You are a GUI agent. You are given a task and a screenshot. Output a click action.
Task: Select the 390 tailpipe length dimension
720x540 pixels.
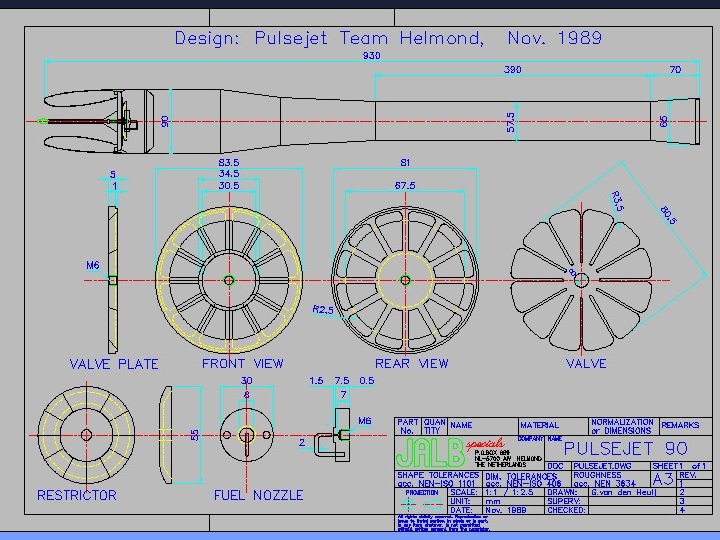coord(512,69)
